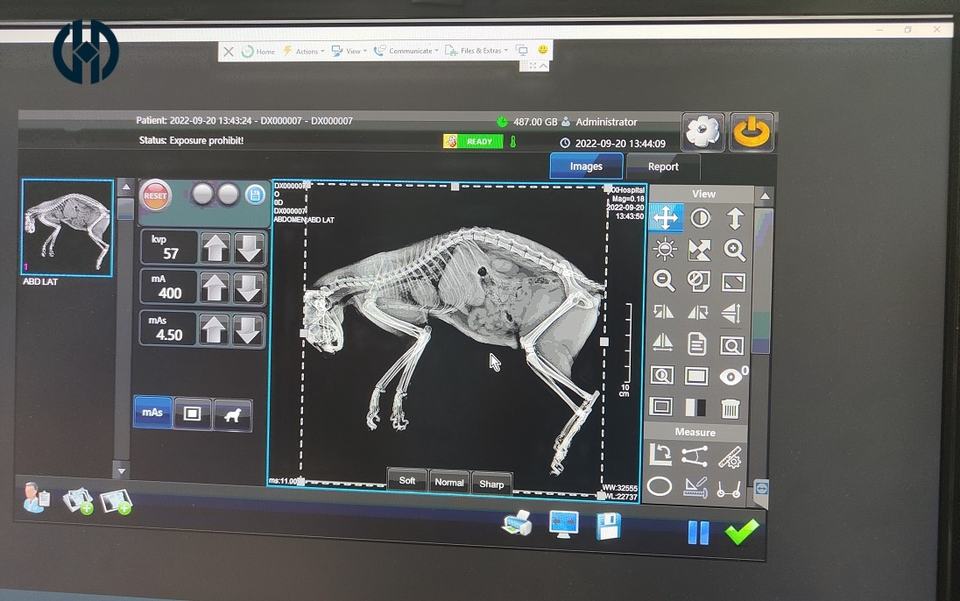This screenshot has height=601, width=960.
Task: Decrease the mA value
Action: [x=249, y=288]
